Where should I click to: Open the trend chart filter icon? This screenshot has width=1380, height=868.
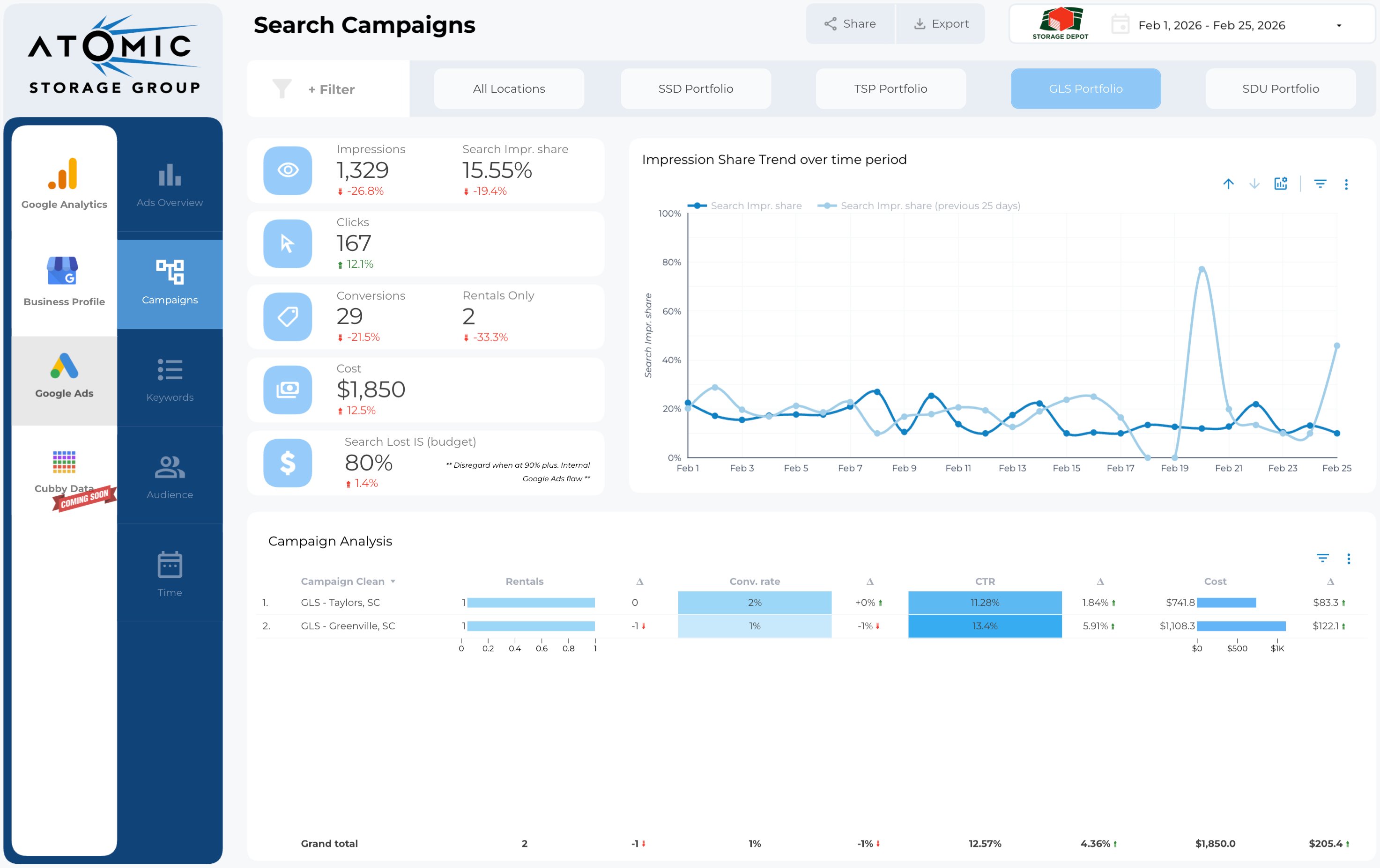pos(1320,184)
